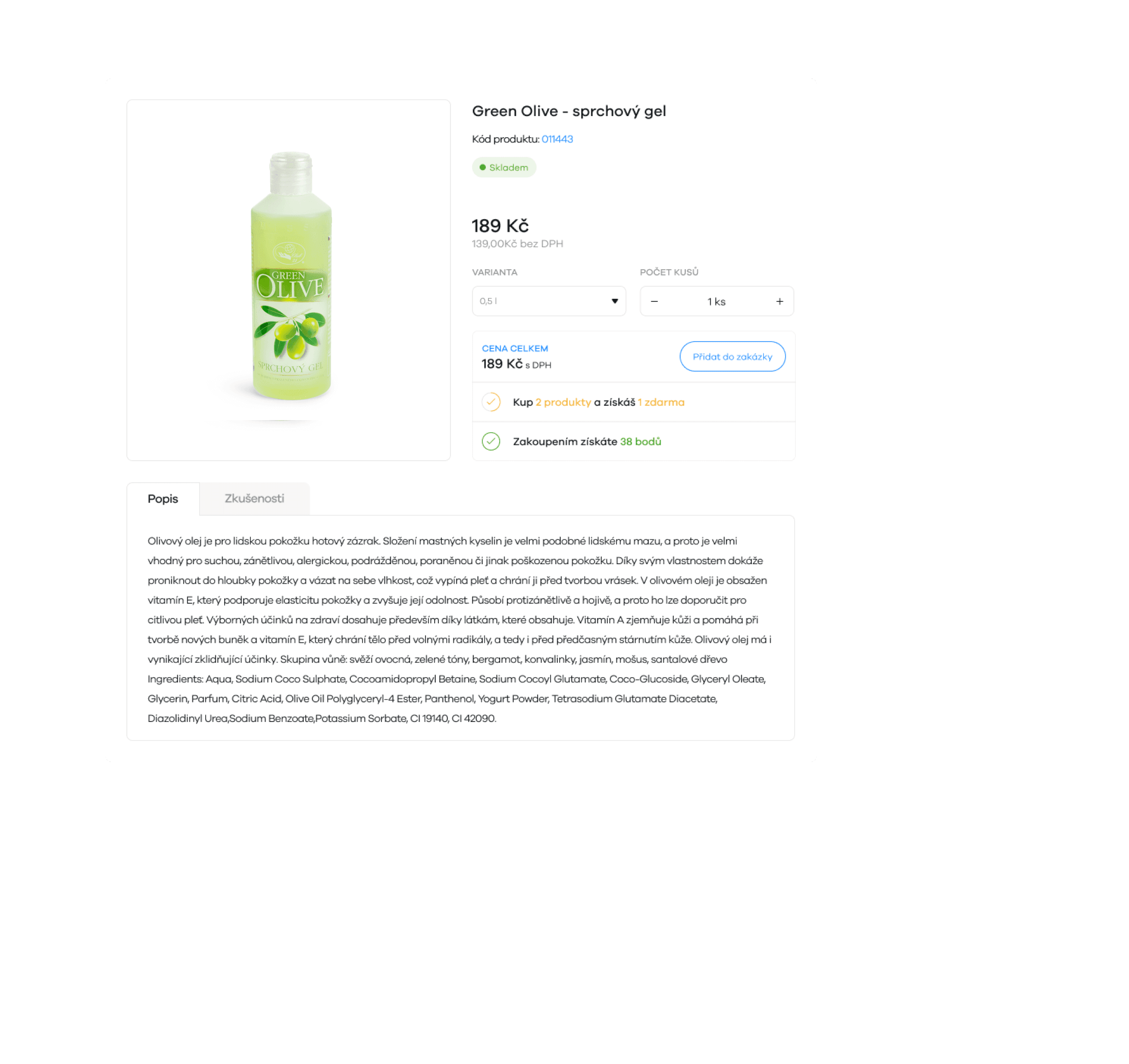Click the Cena celkem total price label

(x=515, y=349)
